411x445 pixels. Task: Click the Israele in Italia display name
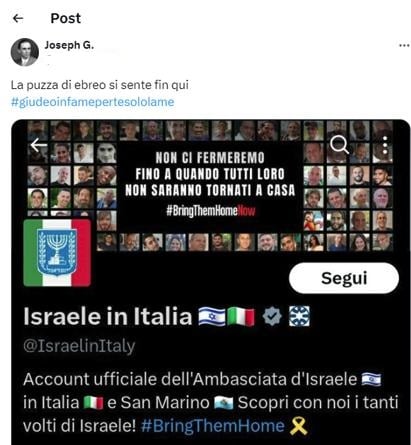tap(108, 316)
